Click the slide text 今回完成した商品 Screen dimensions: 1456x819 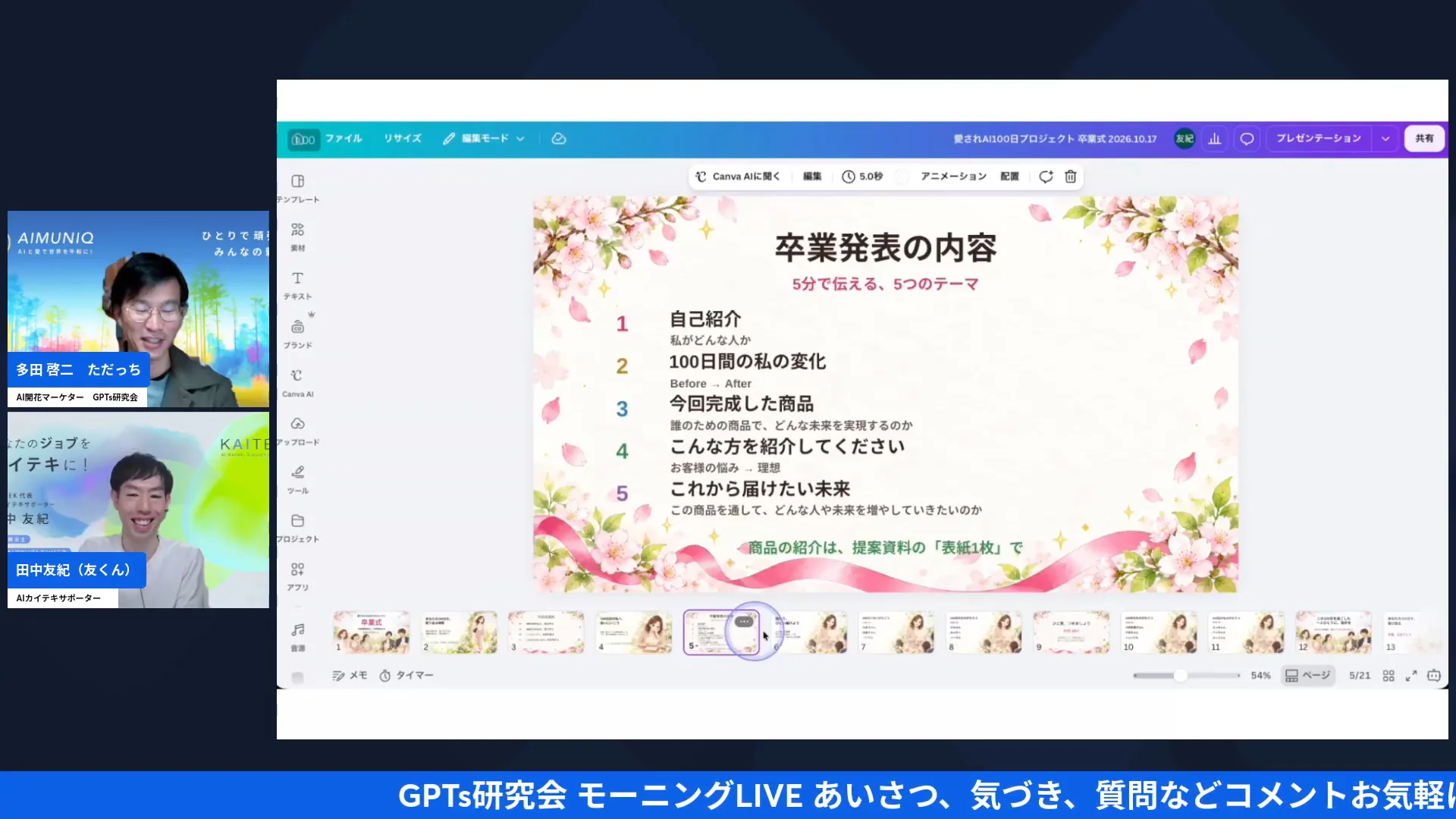pyautogui.click(x=741, y=404)
